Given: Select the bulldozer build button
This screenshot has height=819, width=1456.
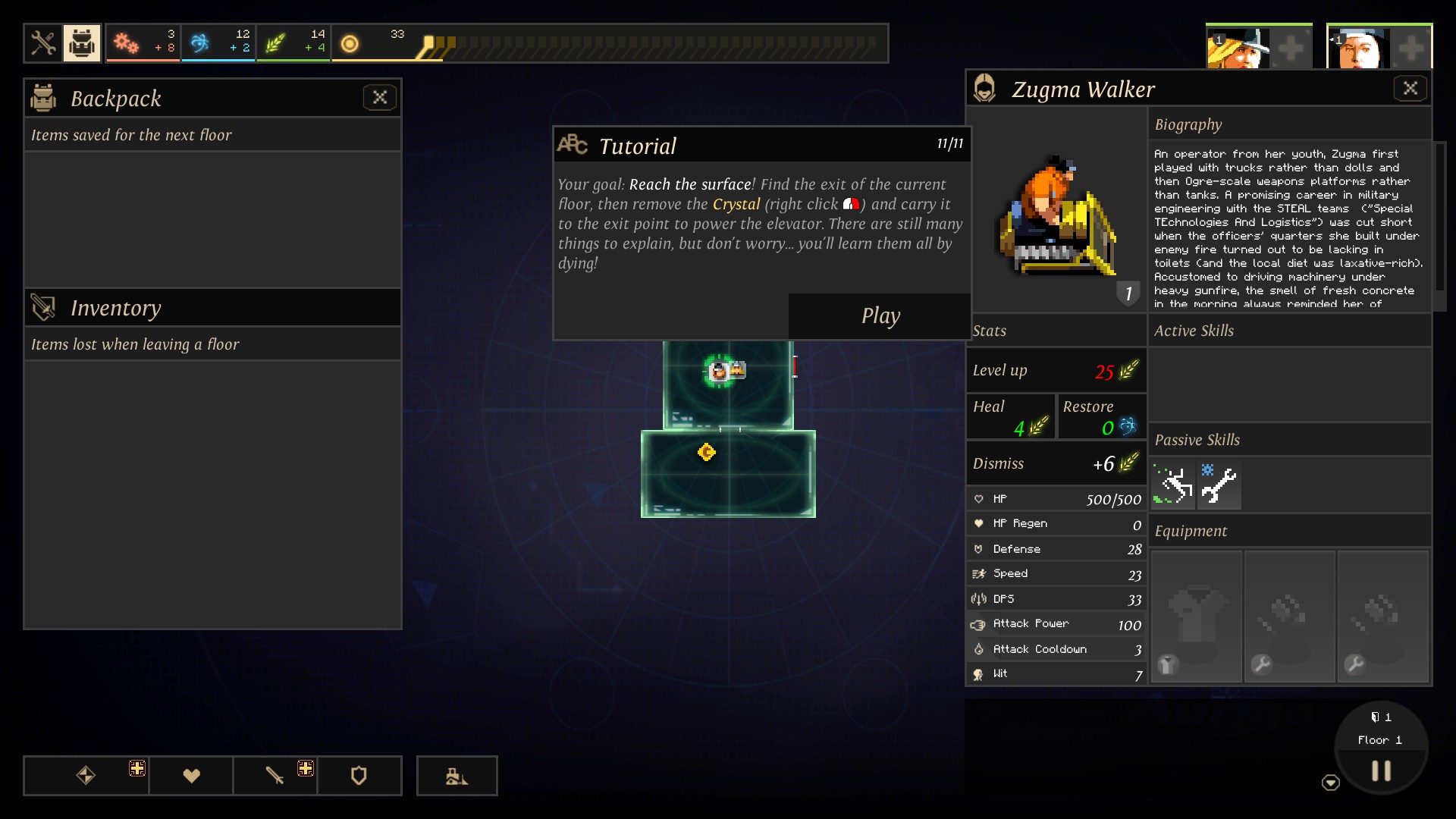Looking at the screenshot, I should coord(457,775).
